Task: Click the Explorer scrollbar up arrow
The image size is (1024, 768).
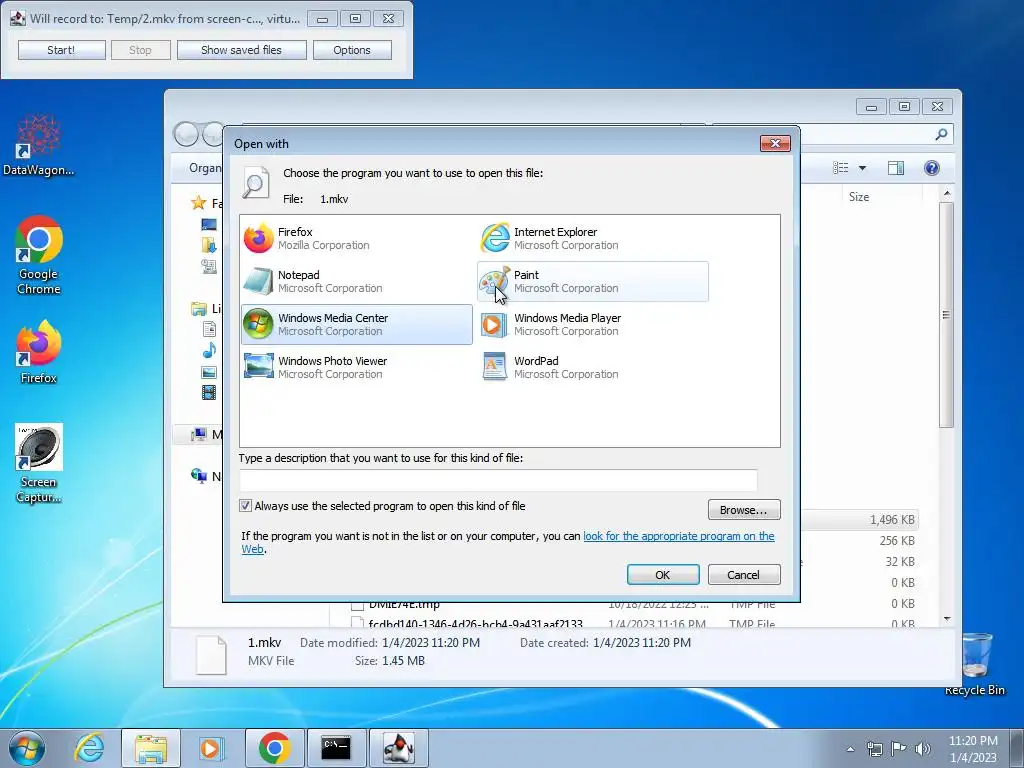Action: point(947,194)
